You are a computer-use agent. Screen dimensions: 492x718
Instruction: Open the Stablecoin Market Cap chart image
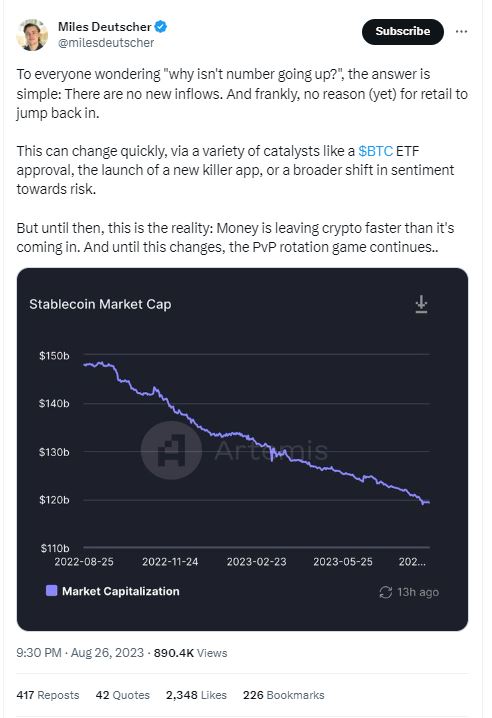(x=242, y=449)
